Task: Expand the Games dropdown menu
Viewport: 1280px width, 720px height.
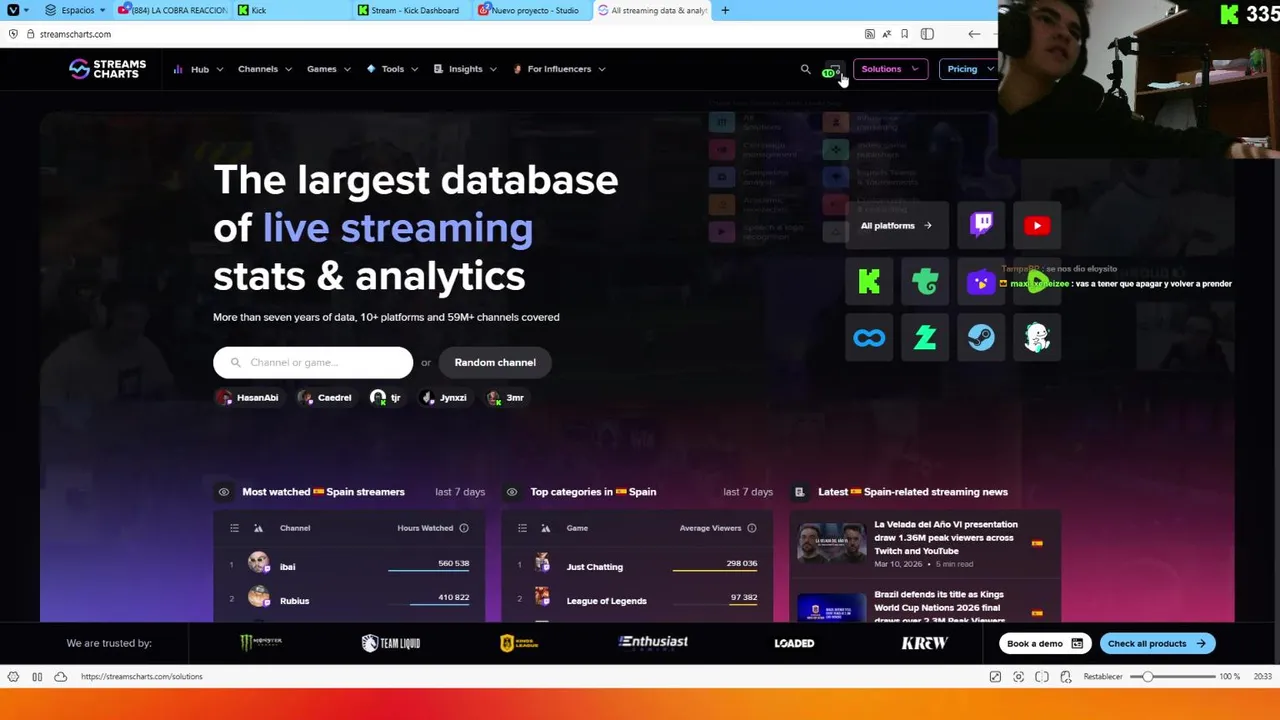Action: [329, 69]
